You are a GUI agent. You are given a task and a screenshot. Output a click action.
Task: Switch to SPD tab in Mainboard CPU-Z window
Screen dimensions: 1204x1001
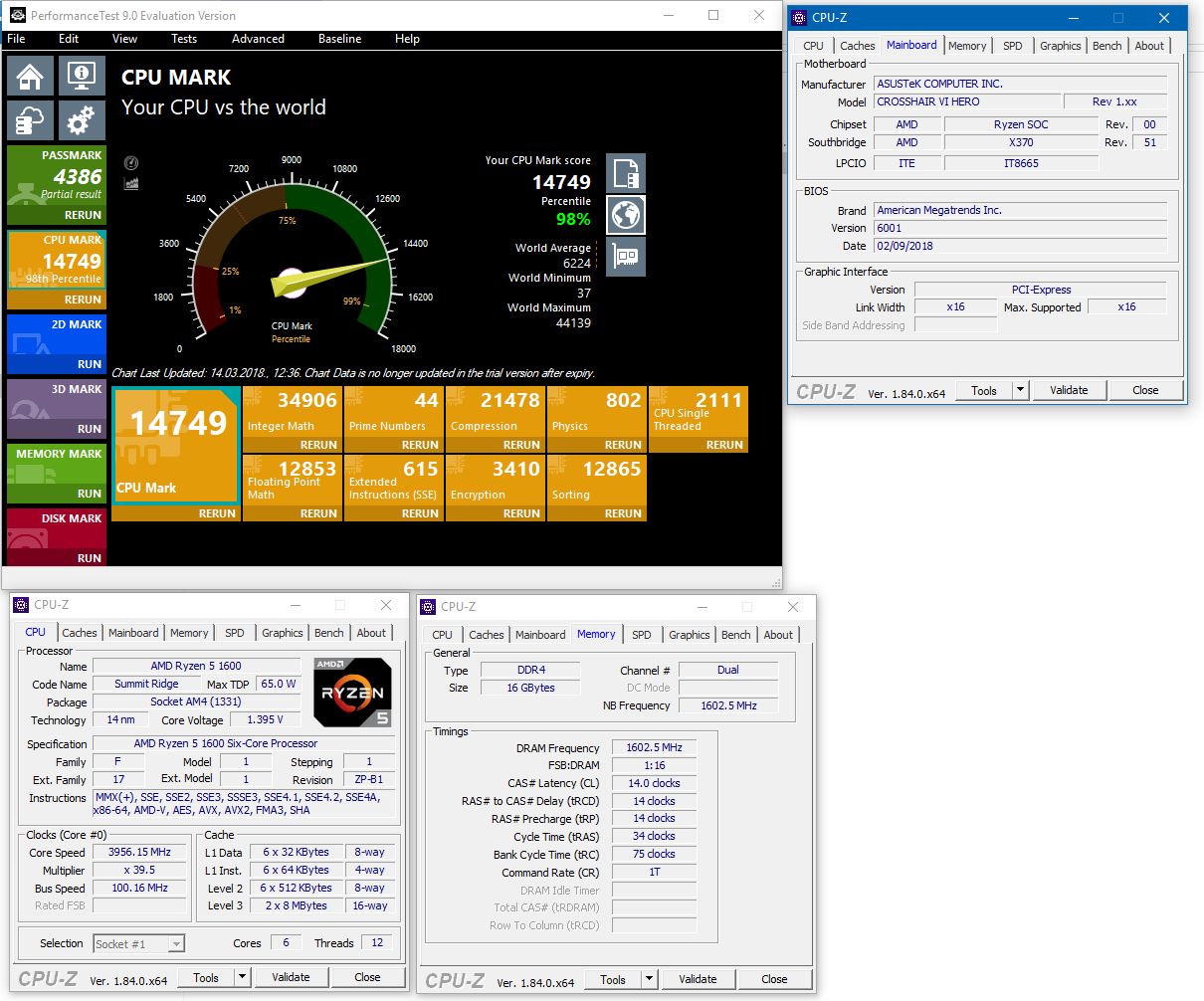(x=1012, y=46)
